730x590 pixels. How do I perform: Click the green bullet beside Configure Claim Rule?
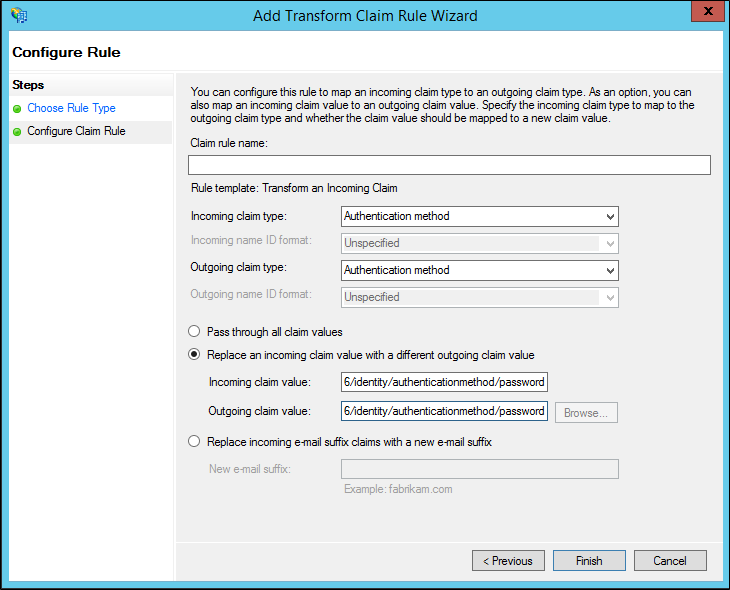point(17,131)
